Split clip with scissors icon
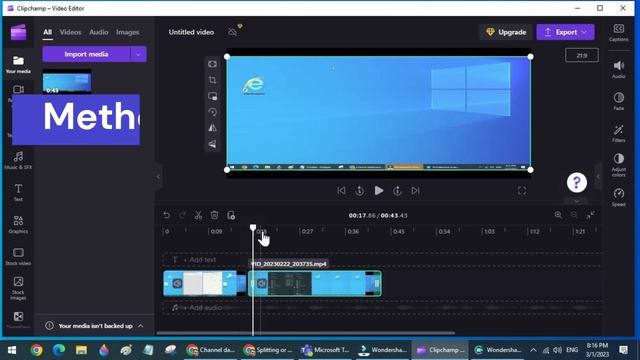Screen dimensions: 640x360 [x=198, y=215]
